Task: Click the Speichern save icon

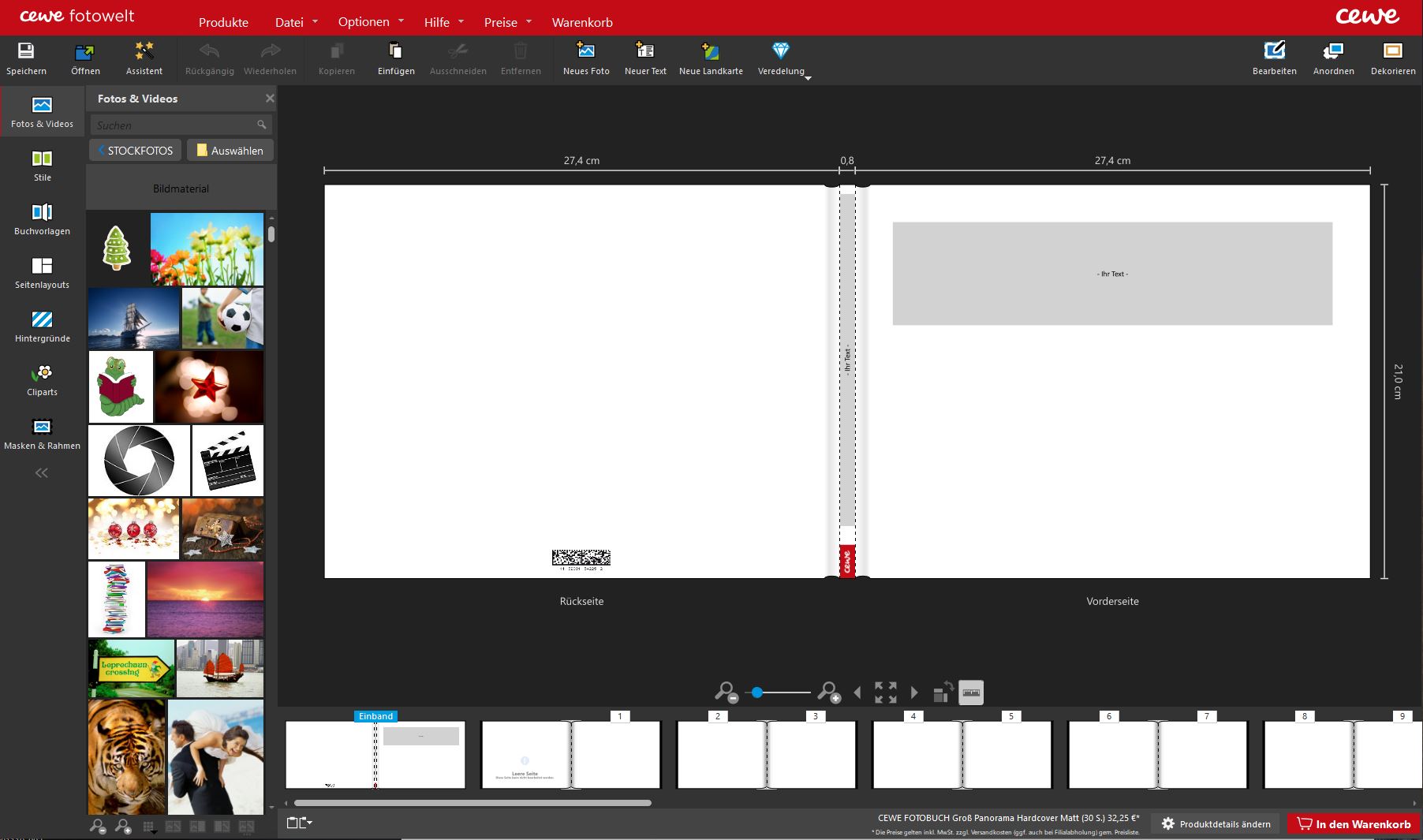Action: click(x=26, y=52)
